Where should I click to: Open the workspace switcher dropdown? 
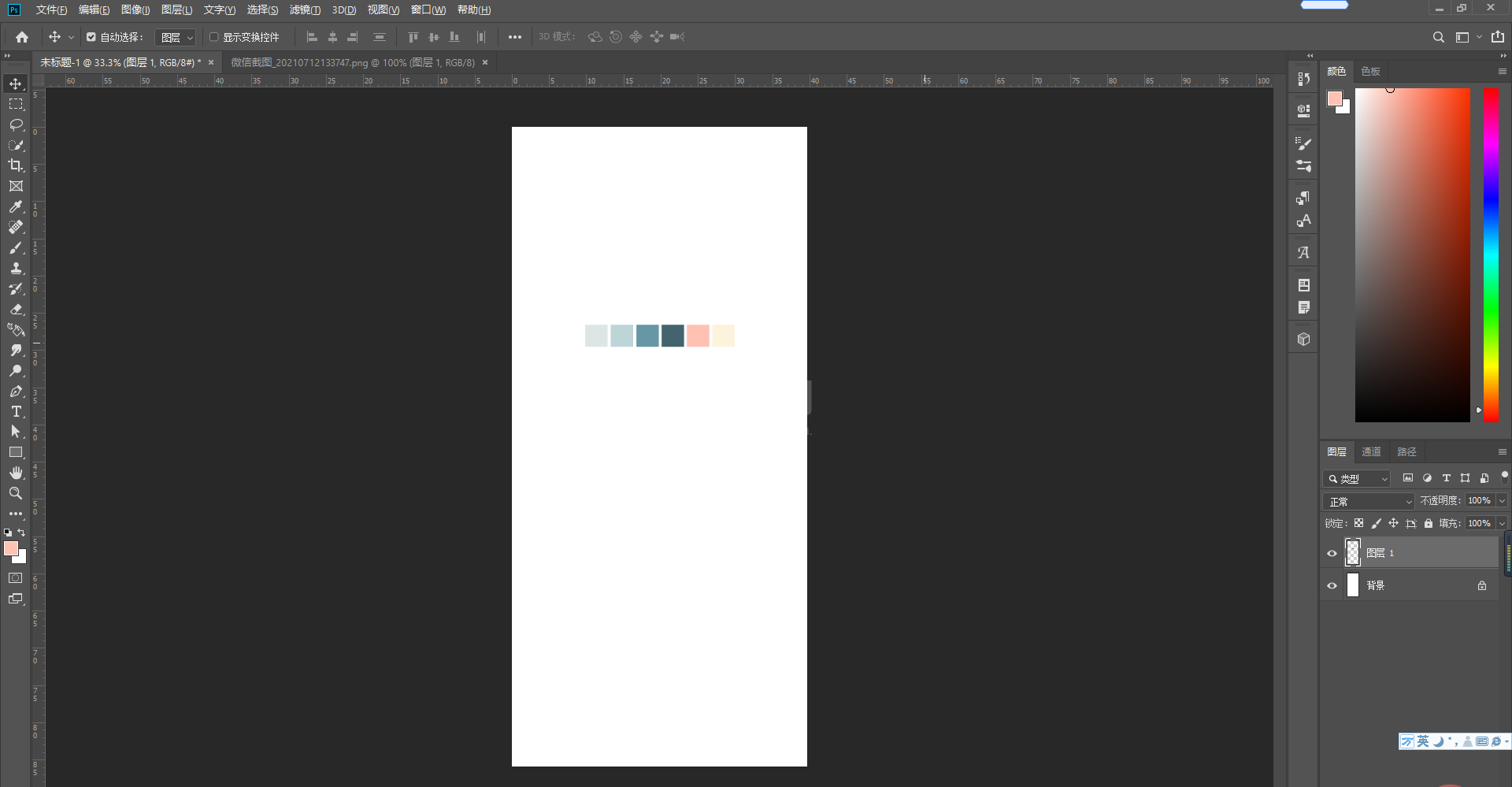click(1468, 37)
